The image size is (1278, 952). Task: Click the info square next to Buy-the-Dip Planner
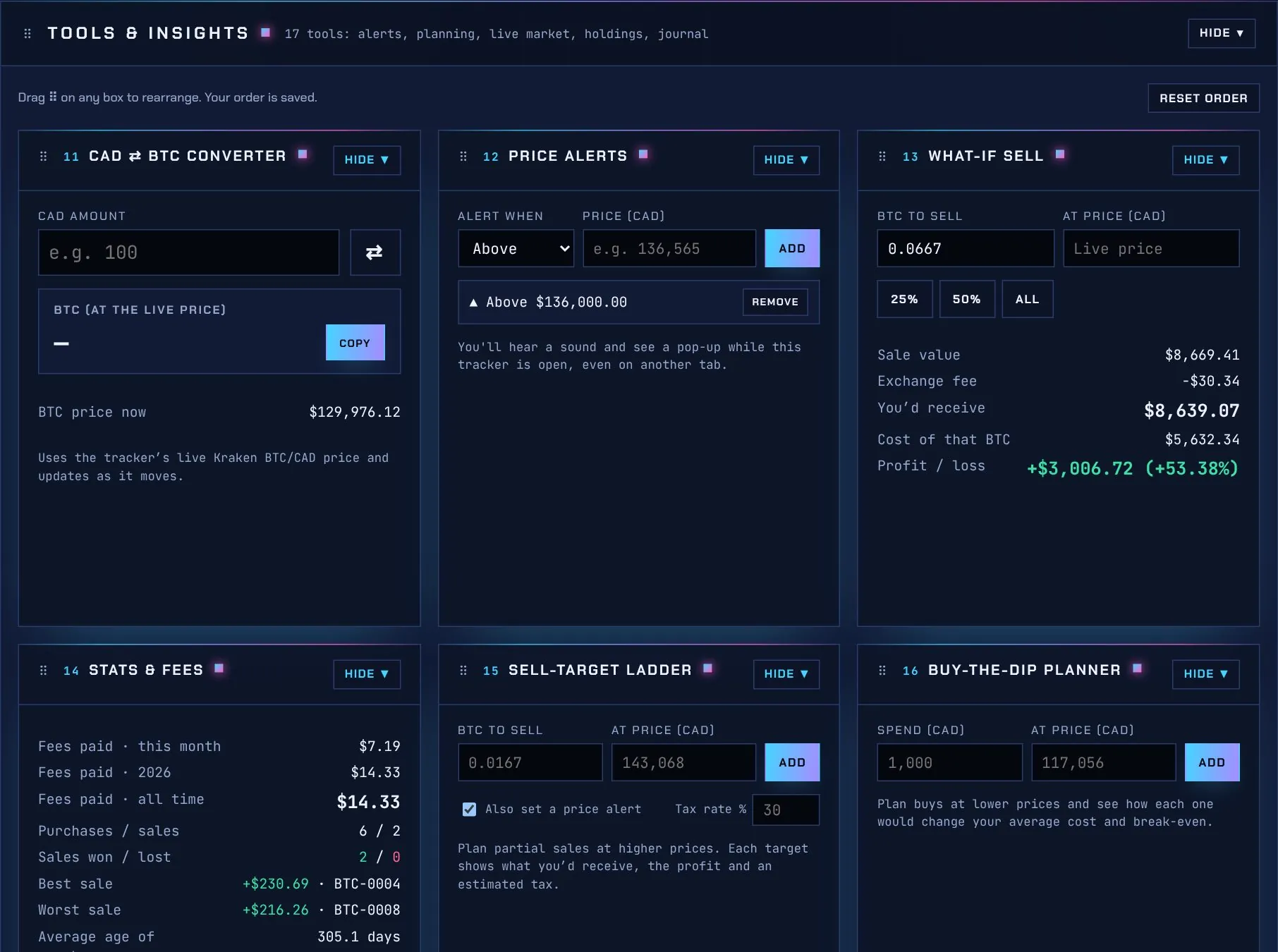tap(1137, 668)
